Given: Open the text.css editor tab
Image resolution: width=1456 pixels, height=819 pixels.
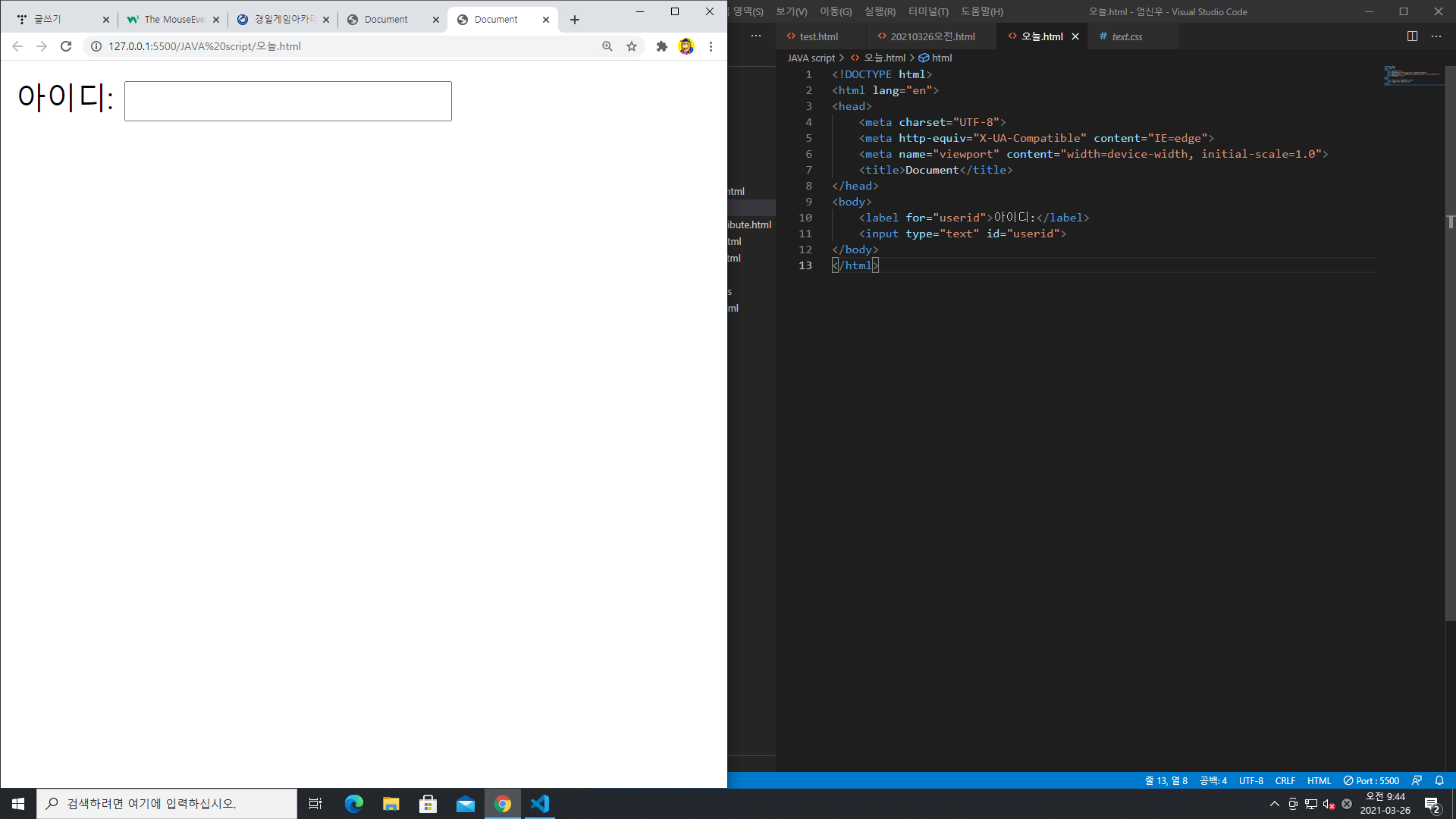Looking at the screenshot, I should tap(1126, 36).
